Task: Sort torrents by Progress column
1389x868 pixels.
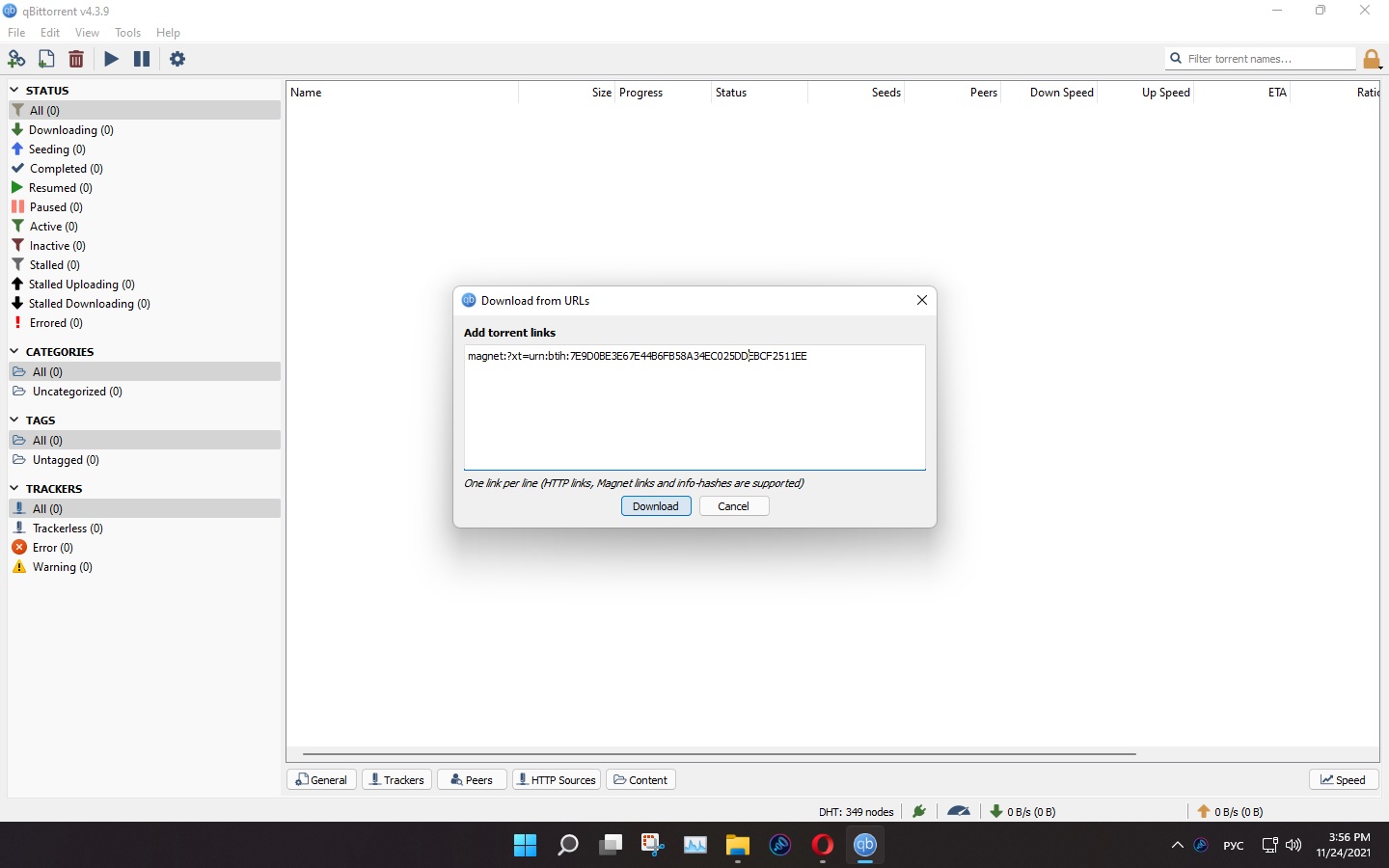Action: pyautogui.click(x=664, y=93)
